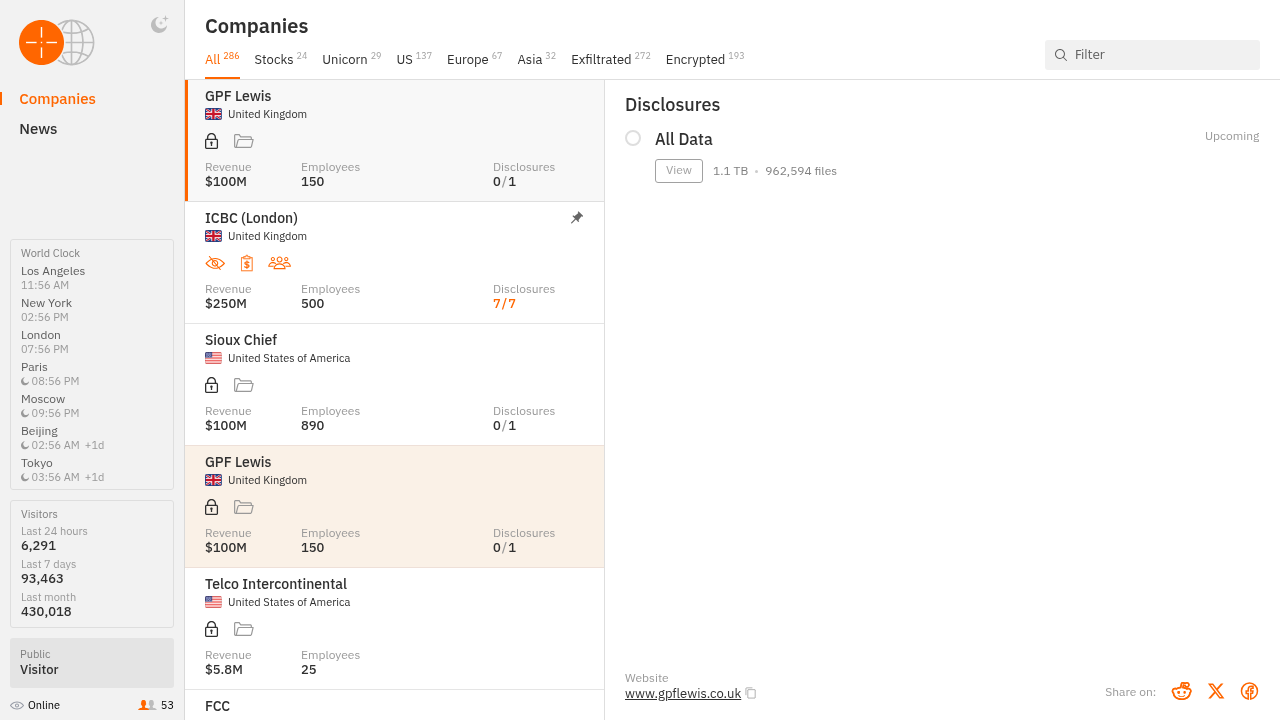Click the Tokyo world clock entry
This screenshot has width=1280, height=720.
click(62, 470)
